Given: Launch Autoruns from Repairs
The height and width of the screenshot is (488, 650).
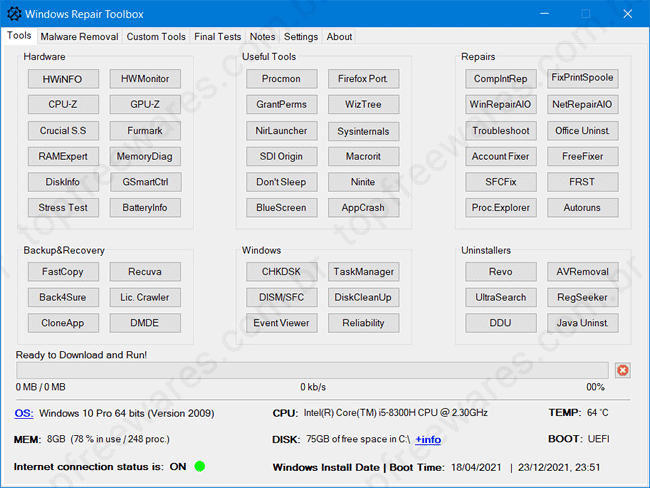Looking at the screenshot, I should [582, 208].
